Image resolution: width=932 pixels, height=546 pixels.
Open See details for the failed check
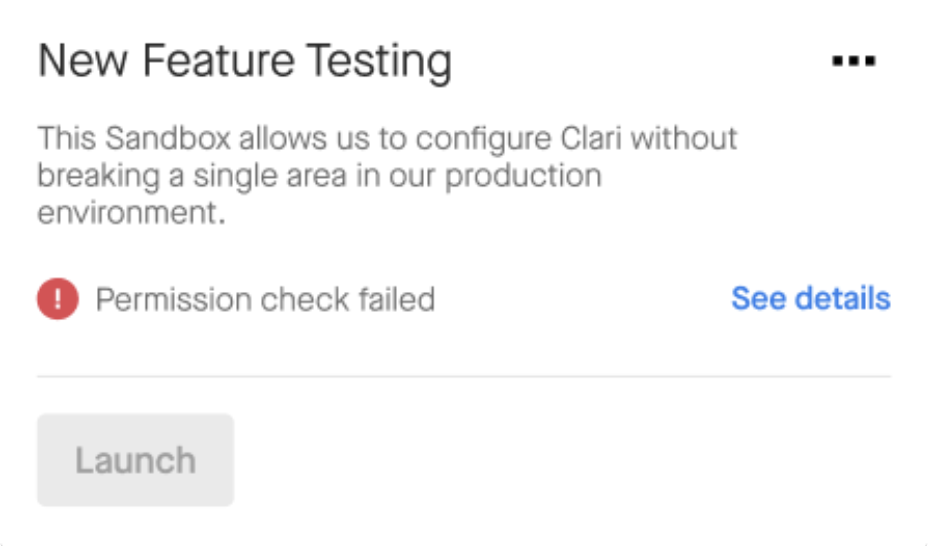(x=811, y=298)
